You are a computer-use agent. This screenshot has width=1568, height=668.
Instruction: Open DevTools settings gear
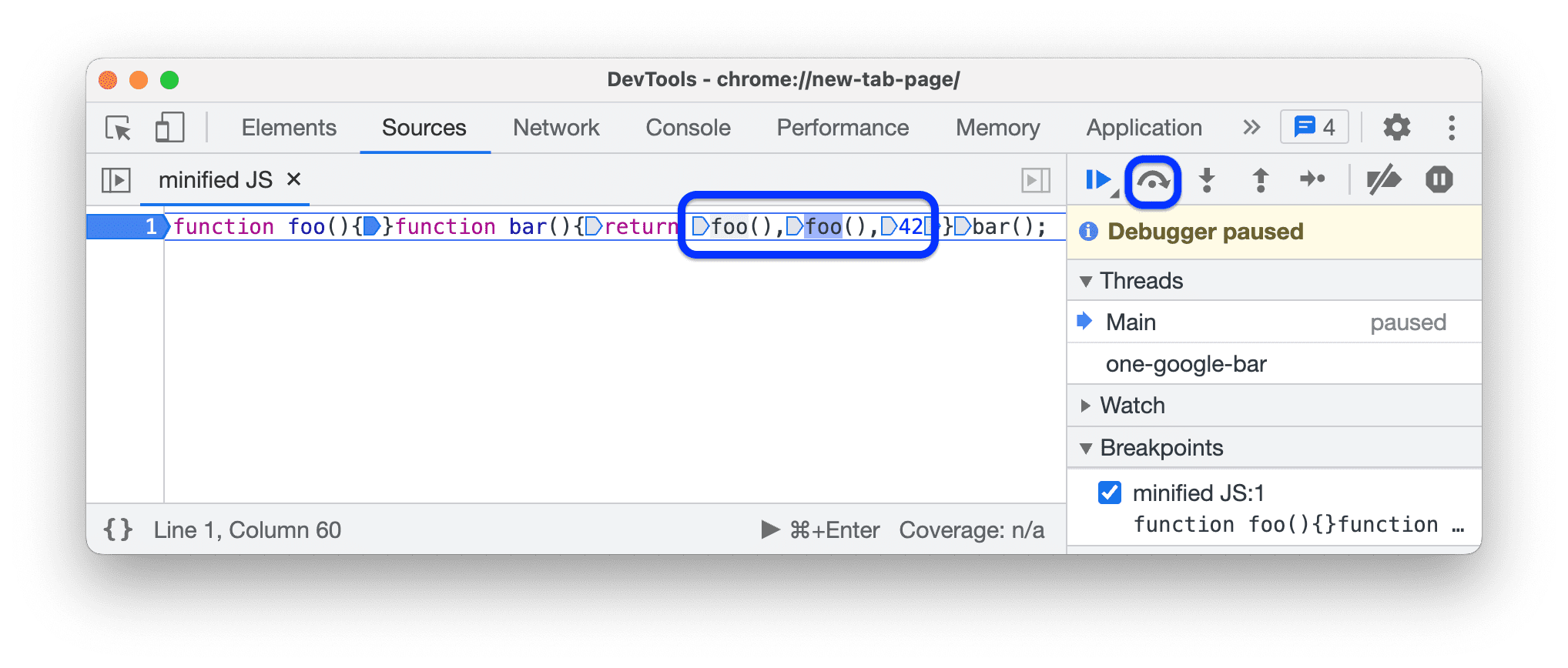1396,128
